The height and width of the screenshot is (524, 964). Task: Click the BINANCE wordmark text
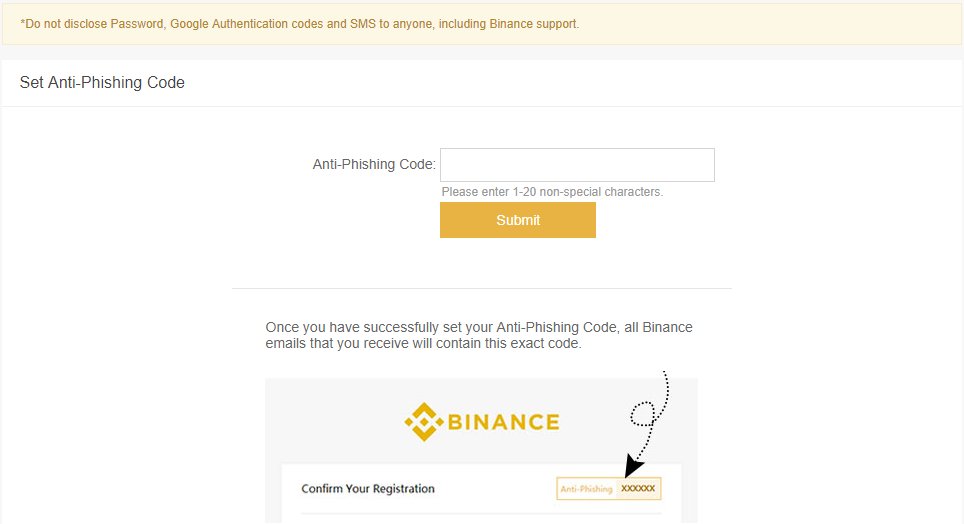pyautogui.click(x=504, y=422)
